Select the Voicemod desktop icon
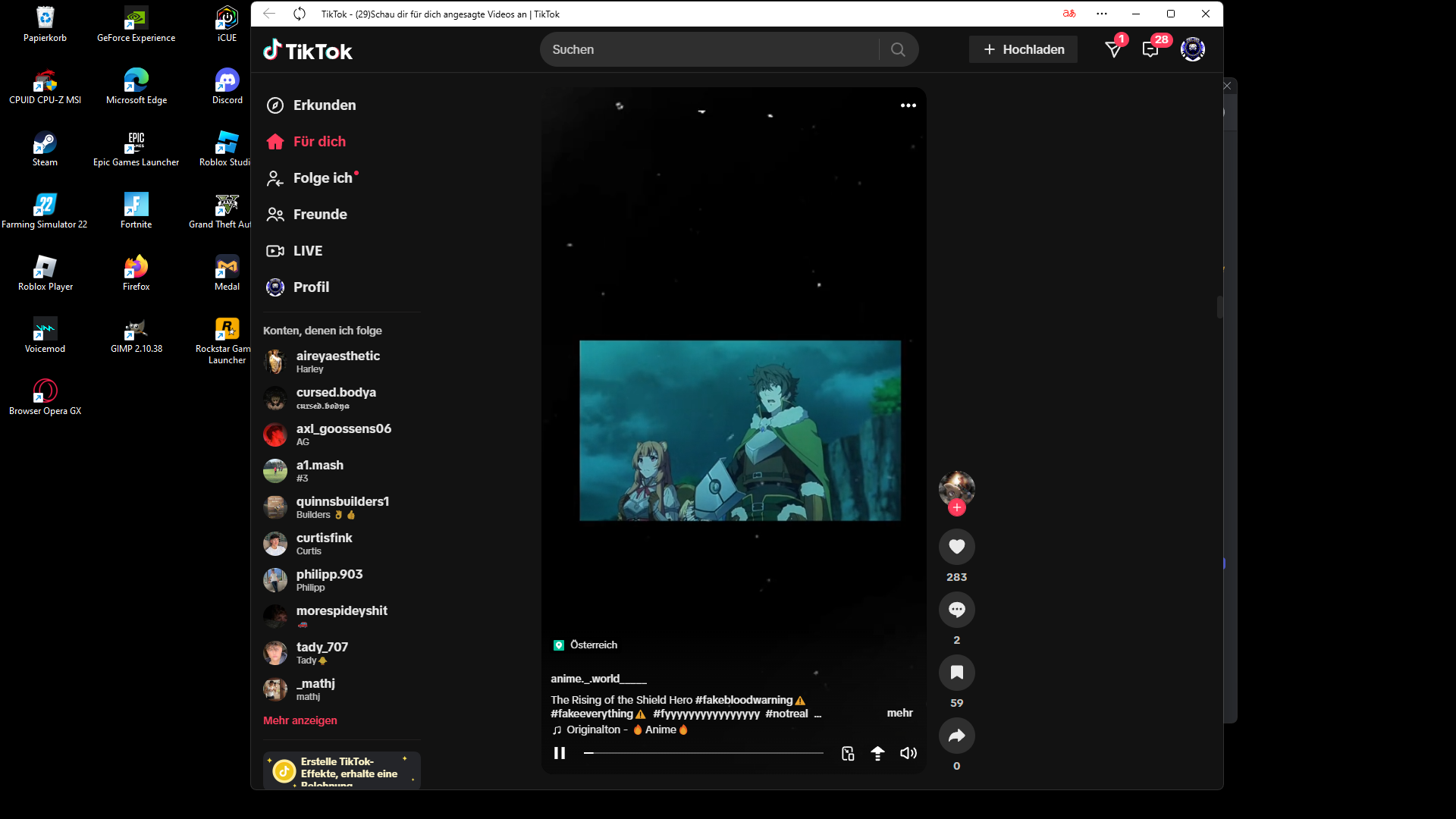Viewport: 1456px width, 819px height. click(45, 334)
